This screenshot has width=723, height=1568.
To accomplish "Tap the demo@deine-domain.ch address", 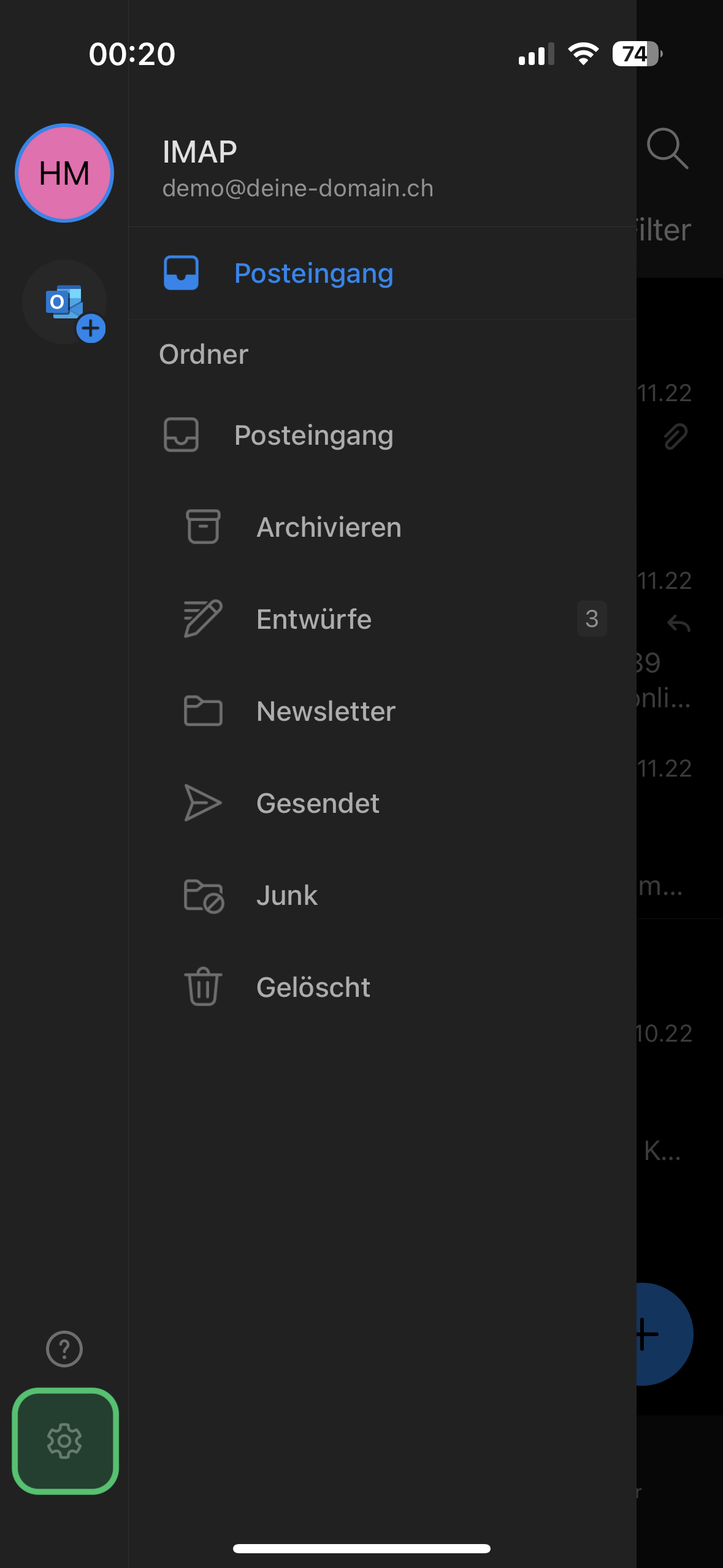I will (x=298, y=188).
